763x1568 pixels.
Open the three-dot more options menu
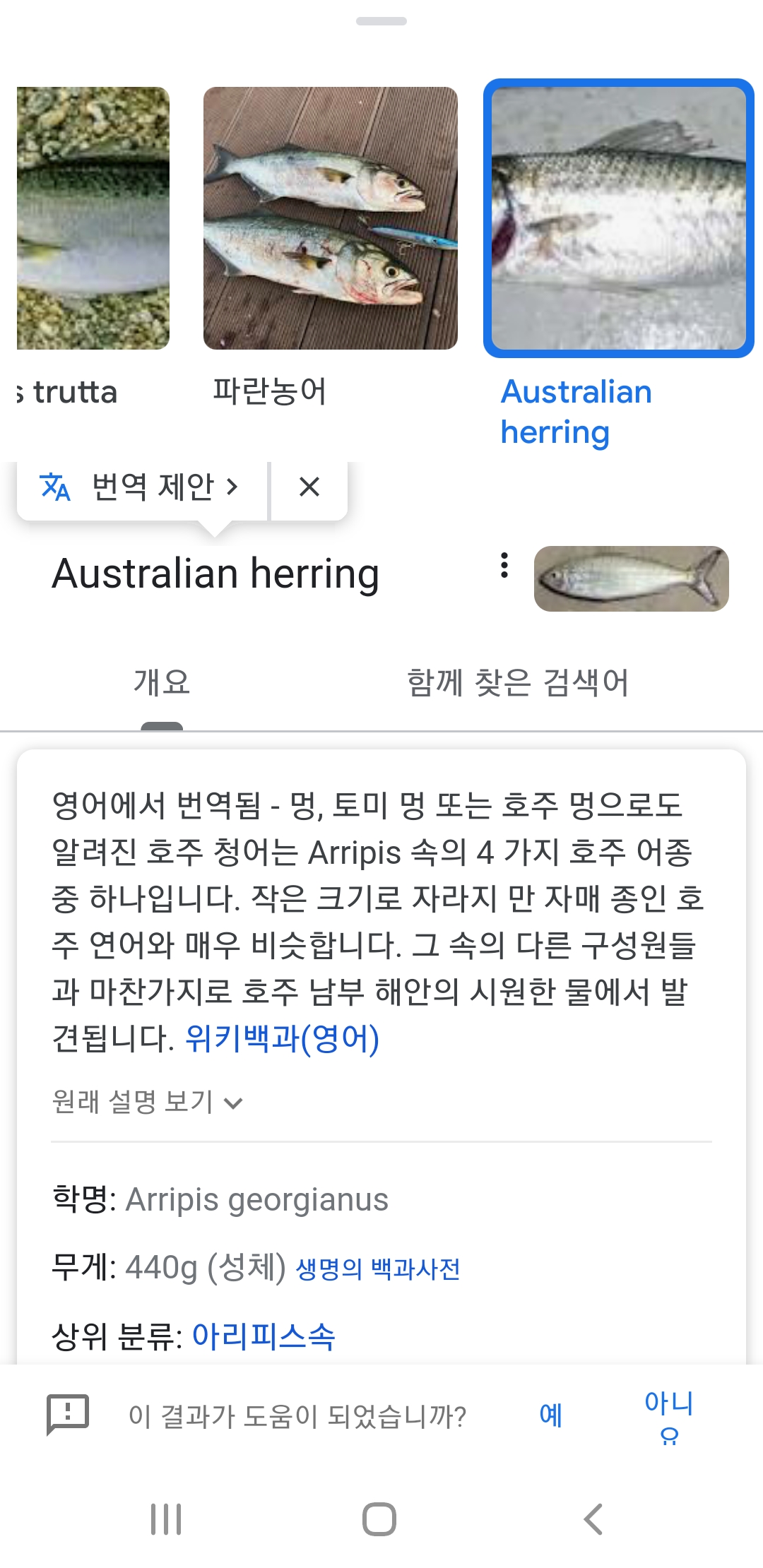click(x=504, y=566)
